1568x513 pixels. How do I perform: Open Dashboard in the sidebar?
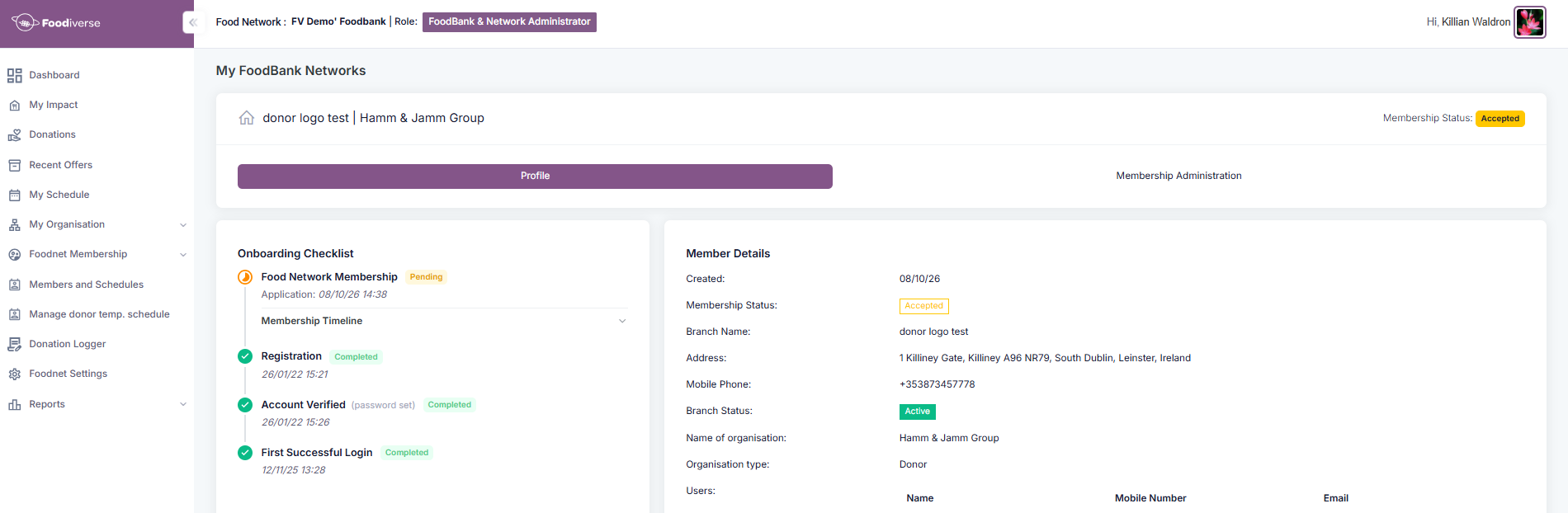[54, 75]
